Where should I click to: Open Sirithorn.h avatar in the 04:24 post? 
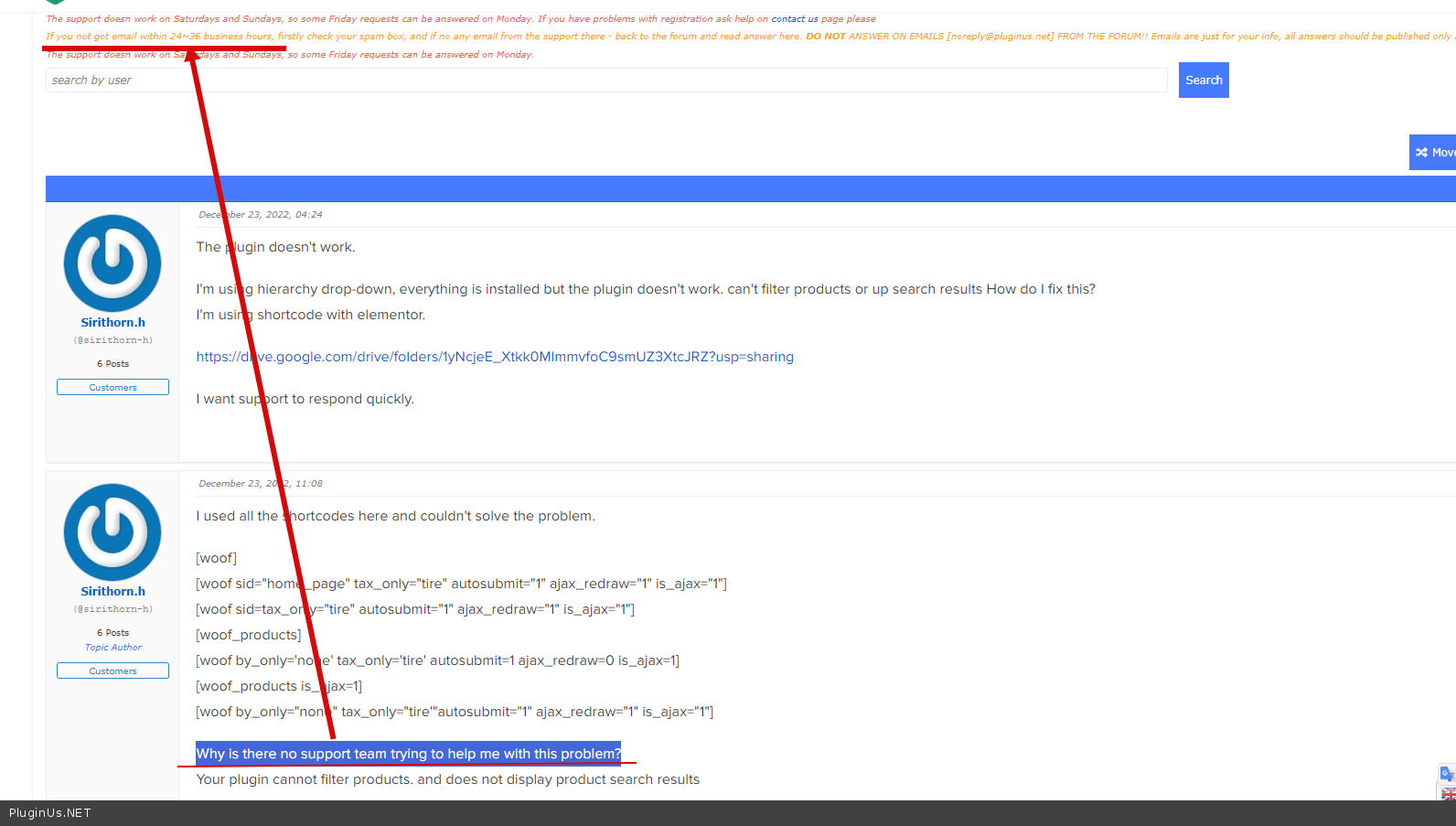112,263
